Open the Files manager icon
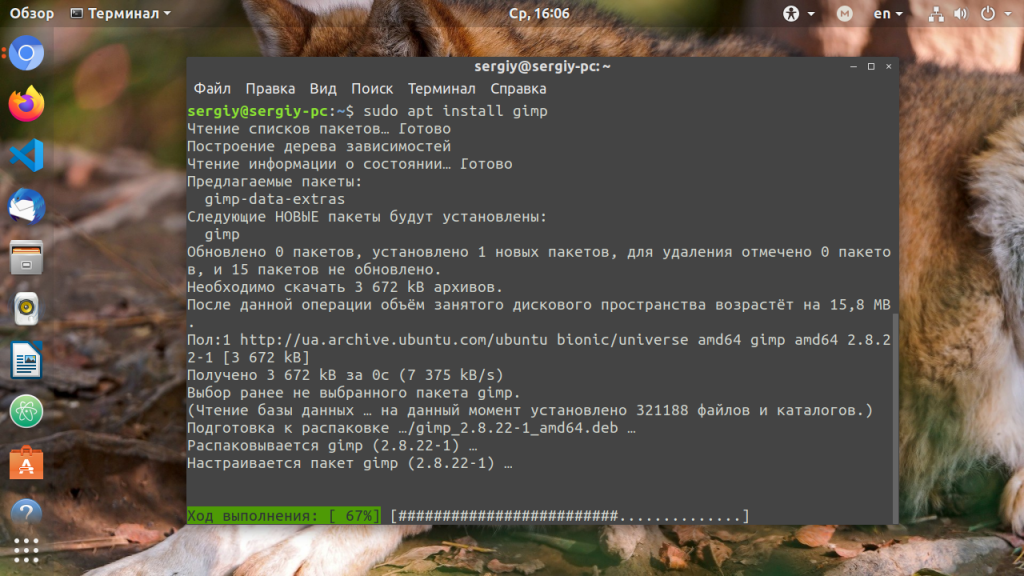Image resolution: width=1024 pixels, height=576 pixels. pyautogui.click(x=26, y=257)
